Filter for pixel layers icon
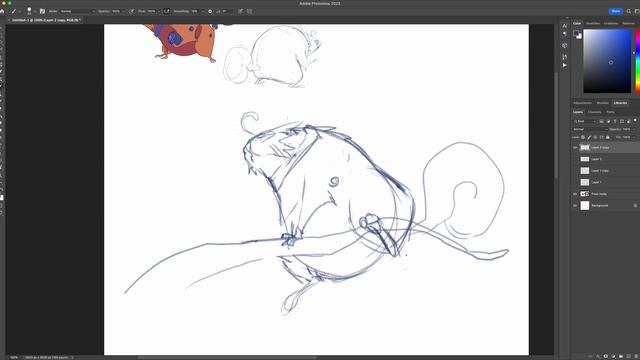Screen dimensions: 640x360 click(x=602, y=121)
